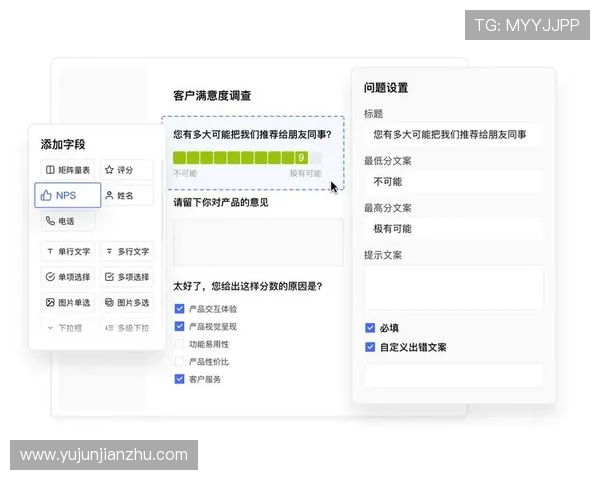Add the 单行文字 single-line text field
Screen dimensions: 600x480
click(x=67, y=251)
